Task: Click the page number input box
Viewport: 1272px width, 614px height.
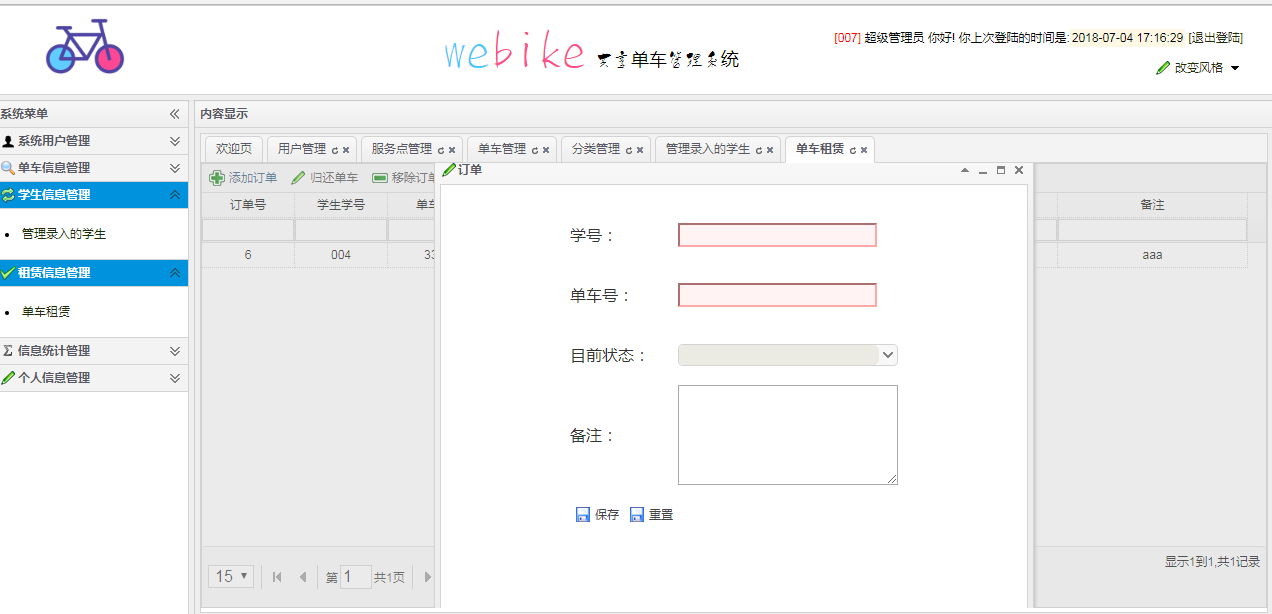Action: 356,577
